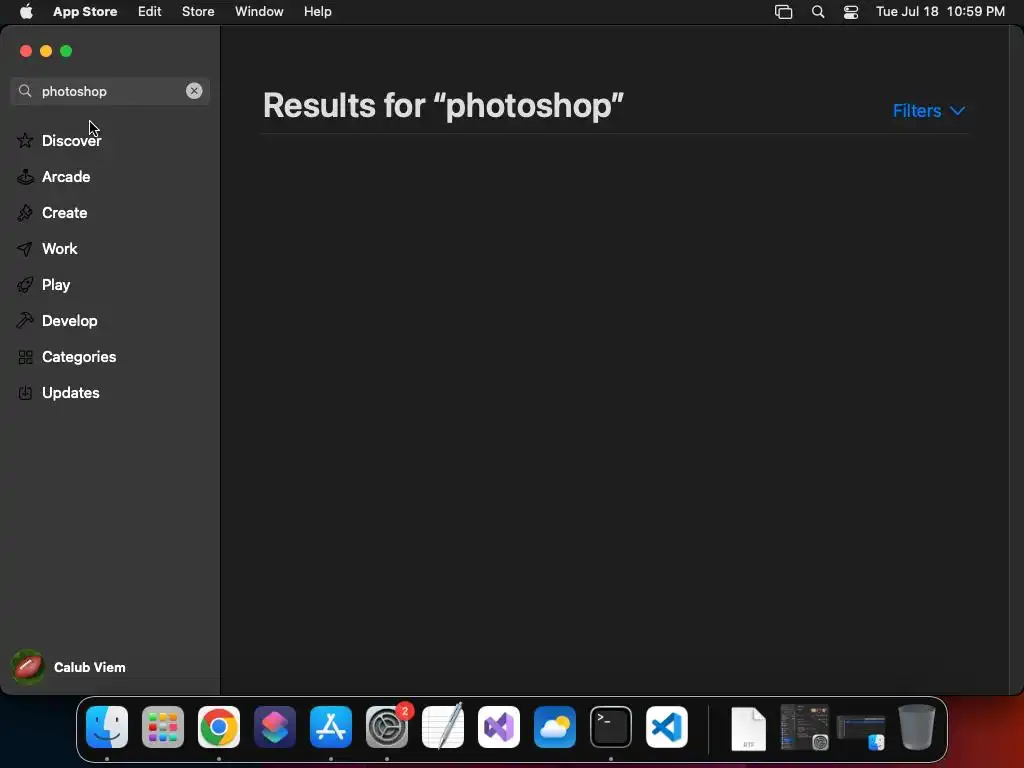Go to the Create section

tap(110, 212)
